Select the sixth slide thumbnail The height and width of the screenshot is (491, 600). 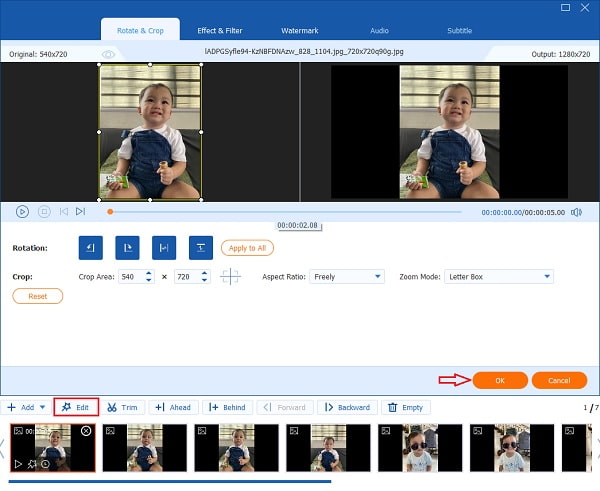click(x=512, y=448)
